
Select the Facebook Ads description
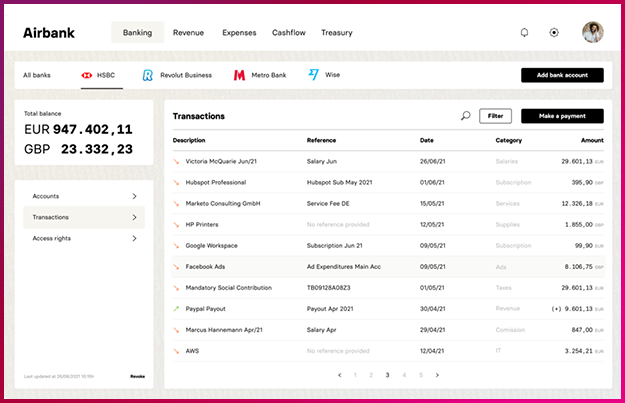tap(205, 267)
